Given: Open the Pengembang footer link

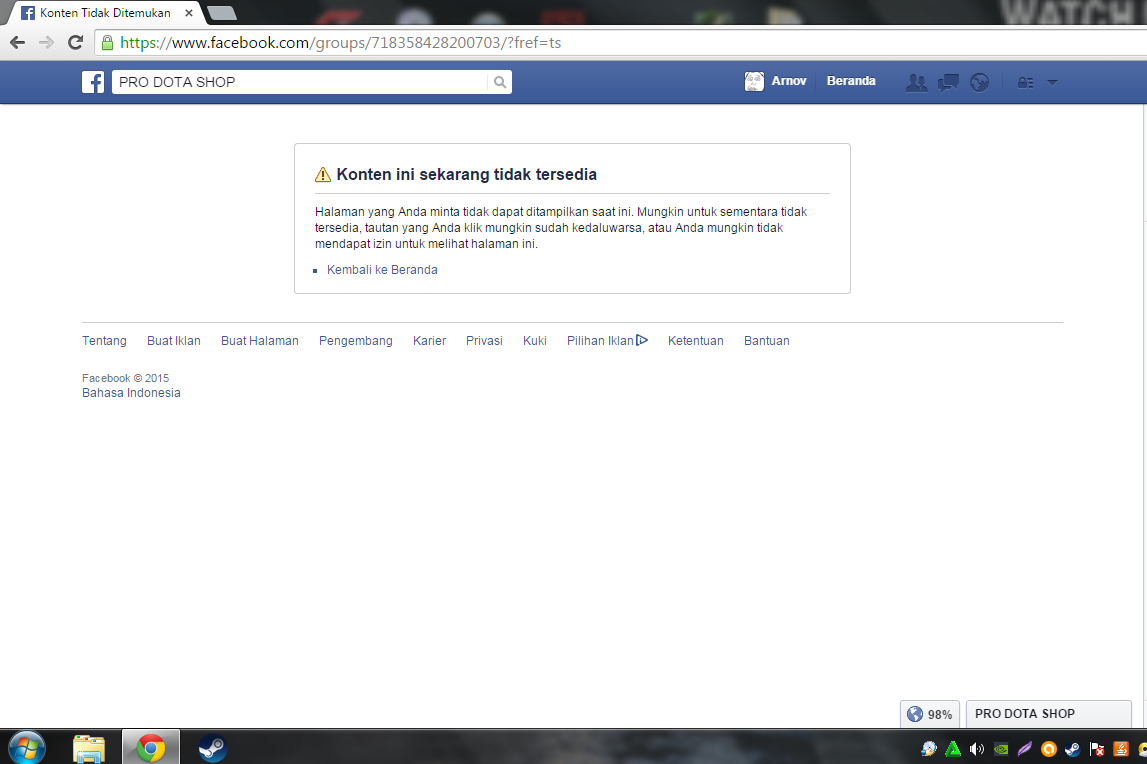Looking at the screenshot, I should tap(356, 341).
